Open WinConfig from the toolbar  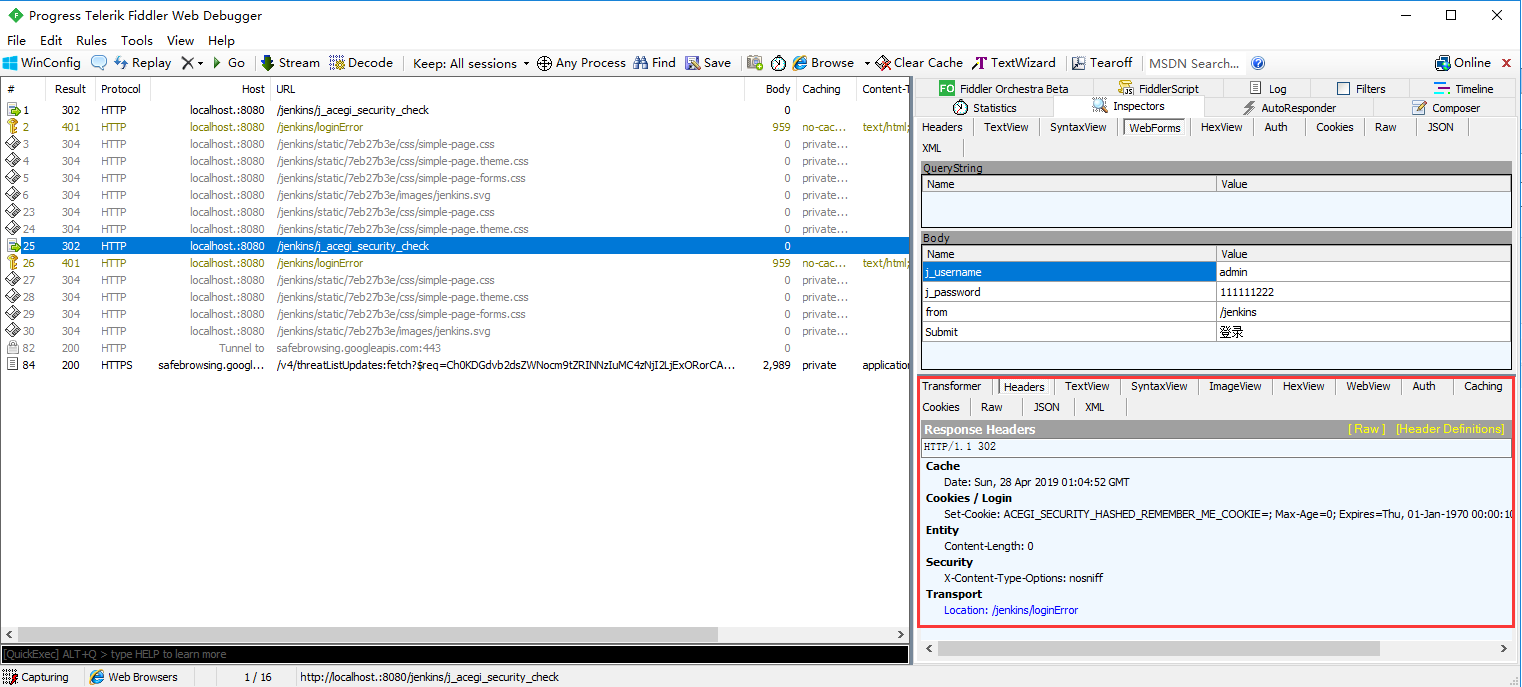tap(42, 63)
